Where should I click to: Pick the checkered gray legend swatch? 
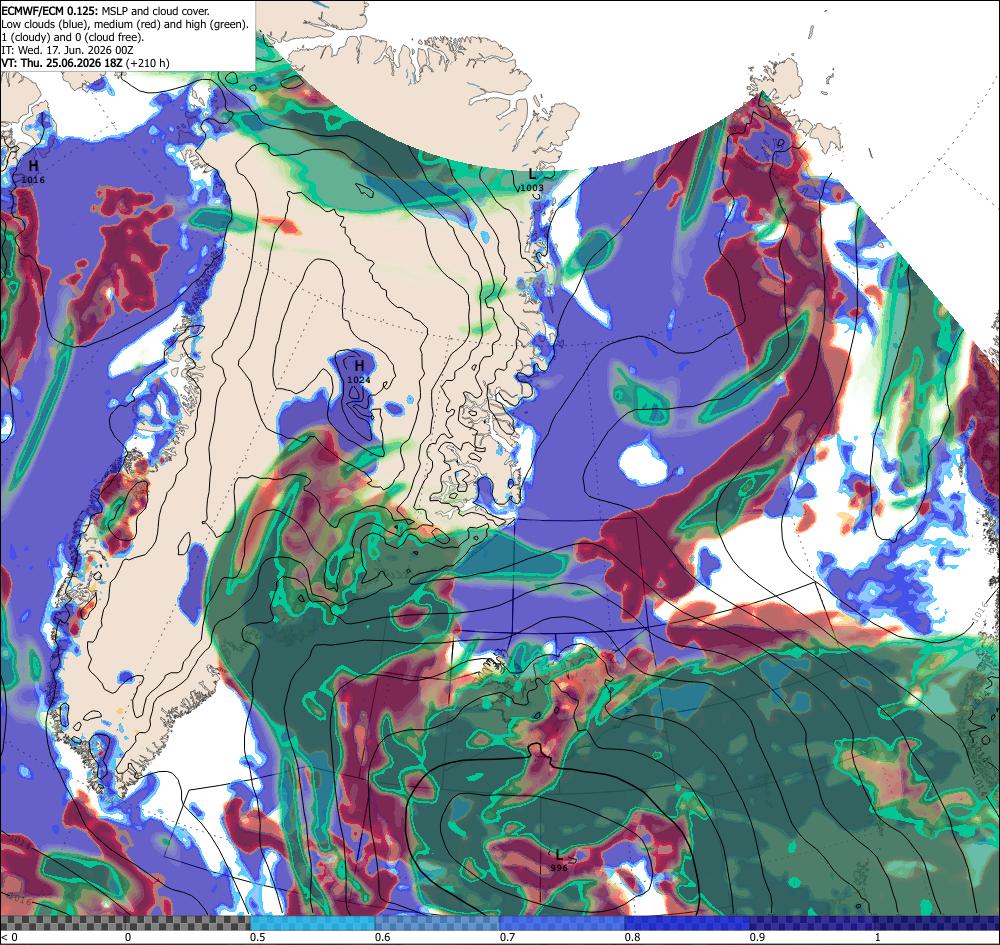coord(125,923)
